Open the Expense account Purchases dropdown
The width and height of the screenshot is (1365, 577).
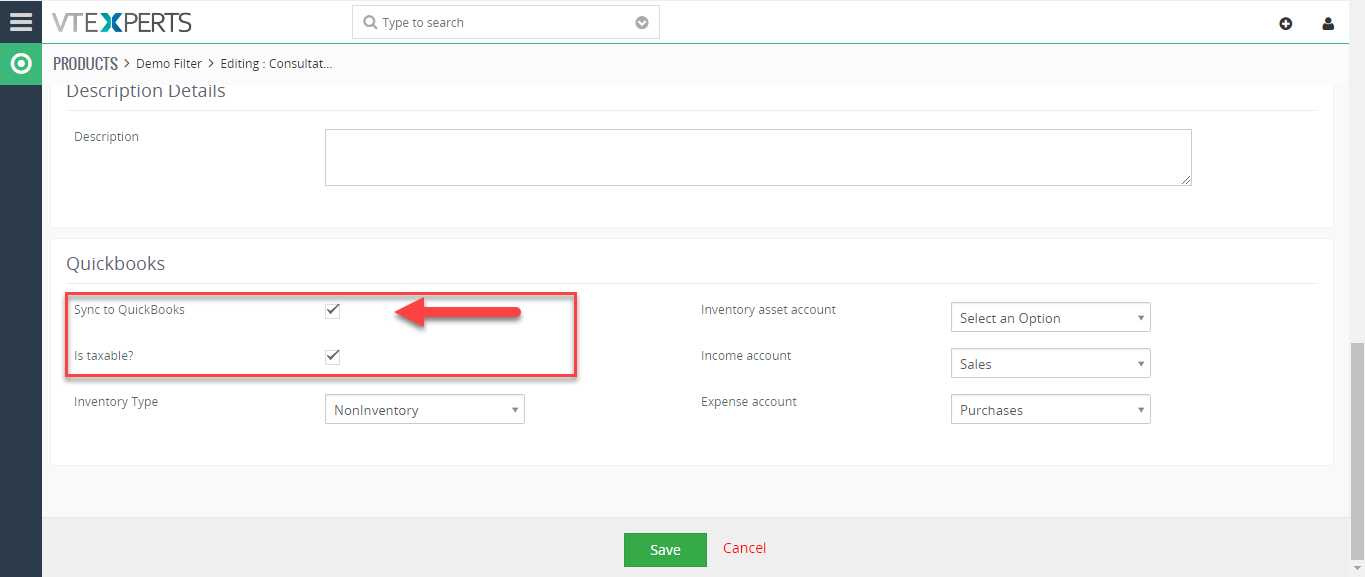point(1051,410)
